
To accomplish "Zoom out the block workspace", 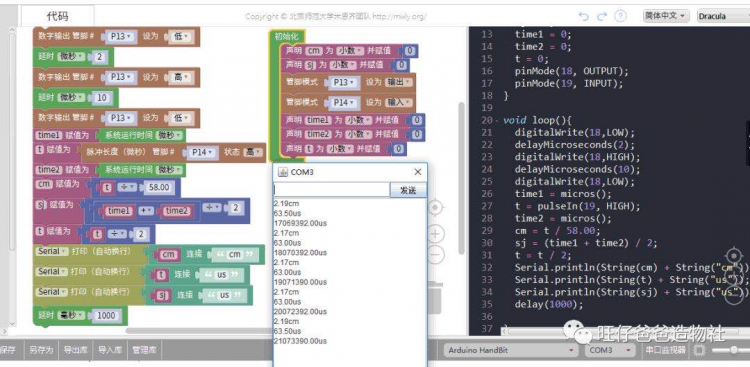I will [x=435, y=256].
